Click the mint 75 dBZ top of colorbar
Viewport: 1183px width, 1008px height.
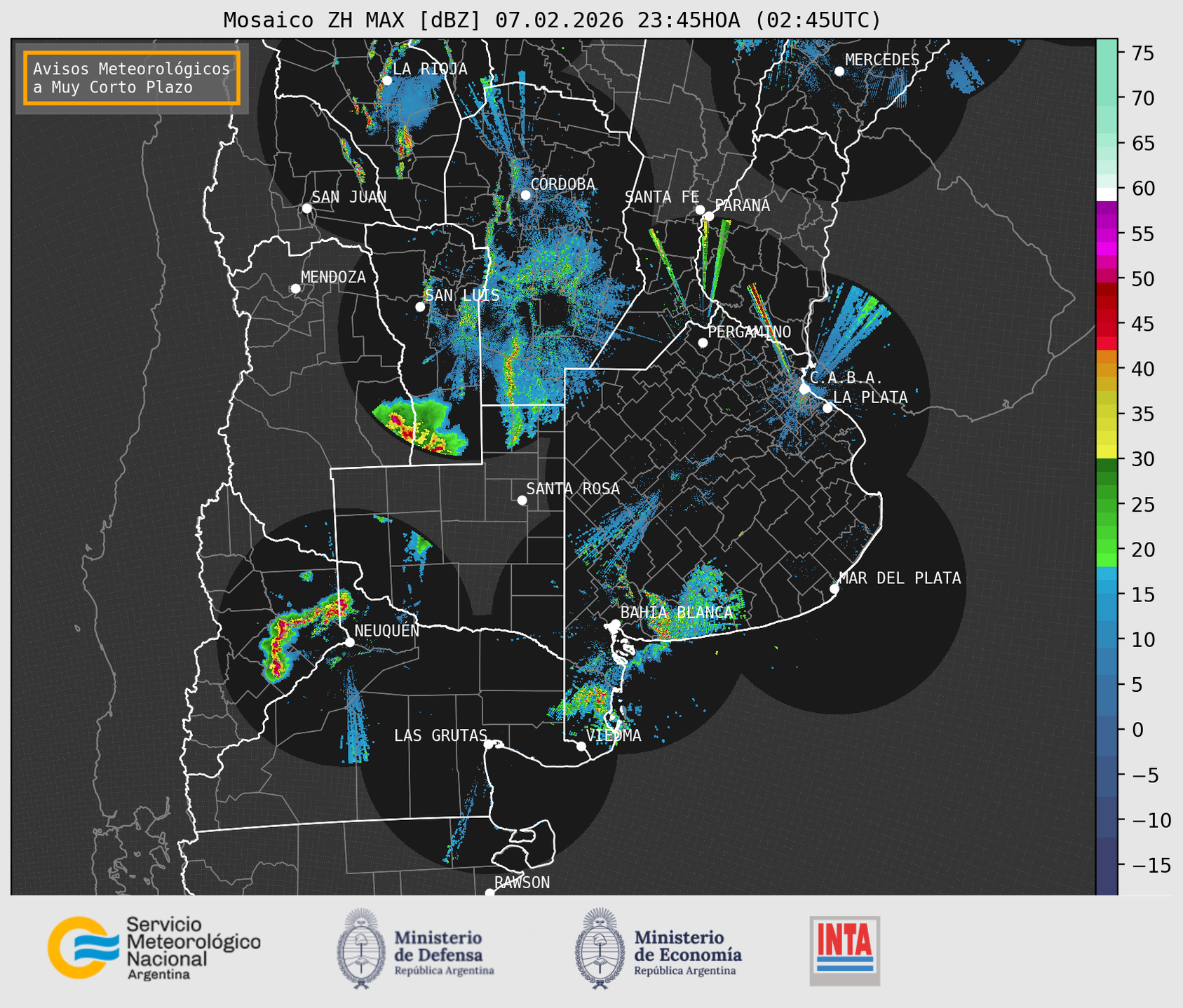(x=1107, y=53)
